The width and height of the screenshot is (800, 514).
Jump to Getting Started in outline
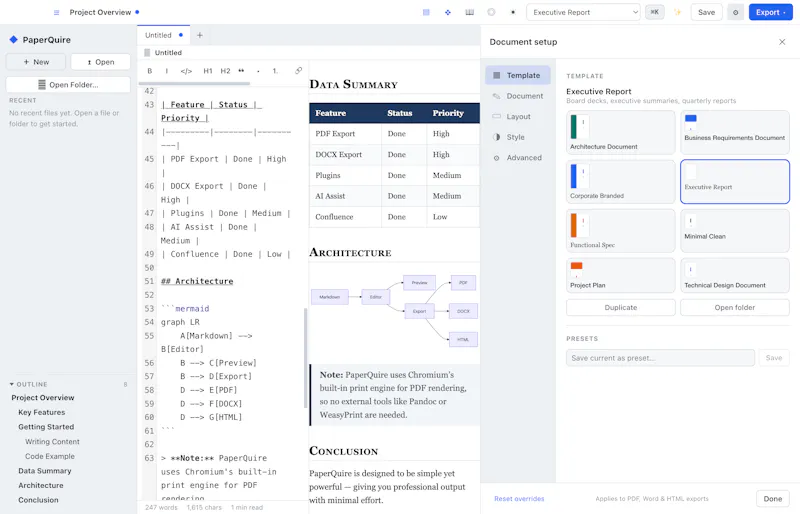(46, 427)
